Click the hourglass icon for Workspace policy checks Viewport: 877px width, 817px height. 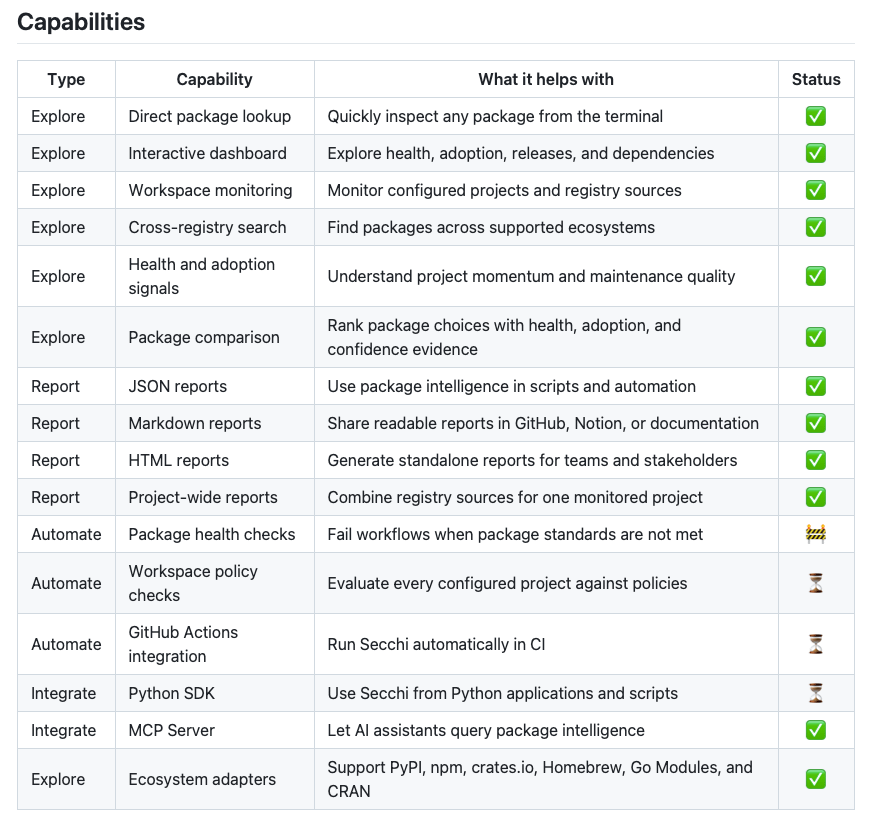tap(815, 583)
